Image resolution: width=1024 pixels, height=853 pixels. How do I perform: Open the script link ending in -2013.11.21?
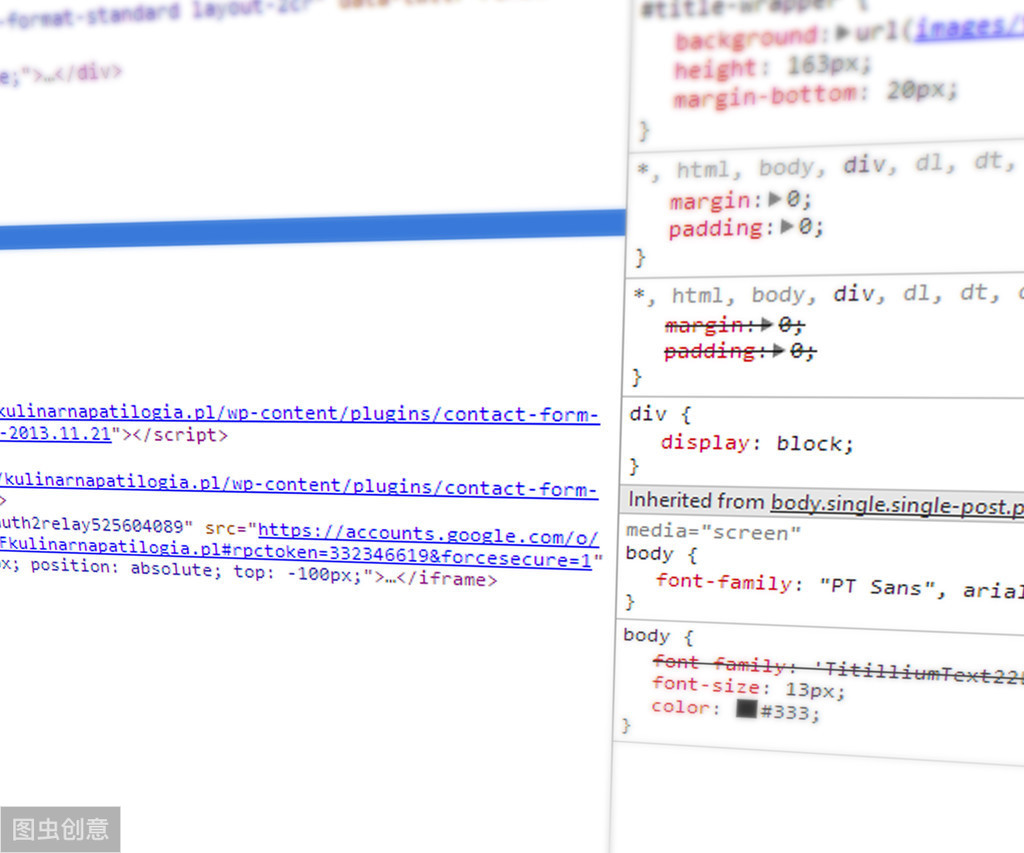coord(56,433)
